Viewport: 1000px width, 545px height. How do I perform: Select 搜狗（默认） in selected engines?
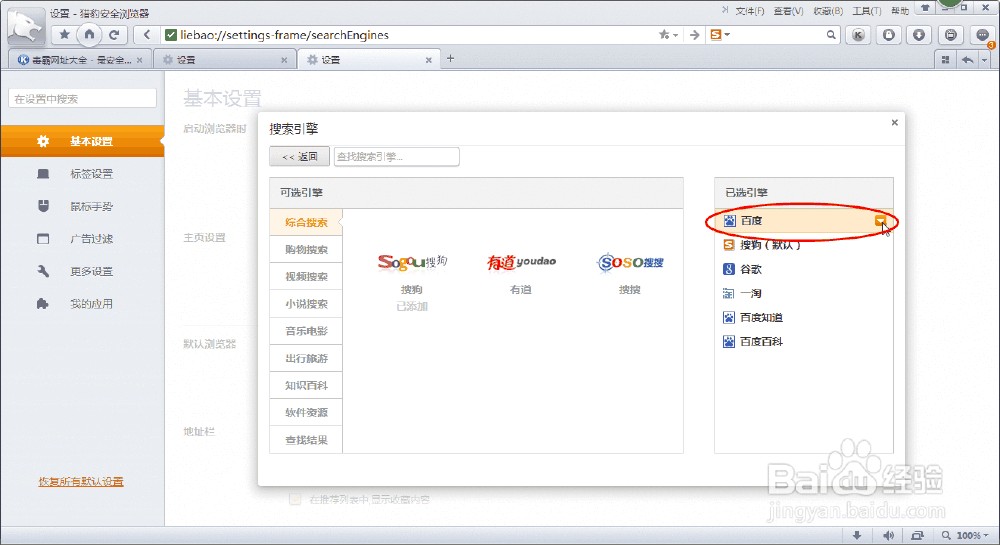coord(804,245)
